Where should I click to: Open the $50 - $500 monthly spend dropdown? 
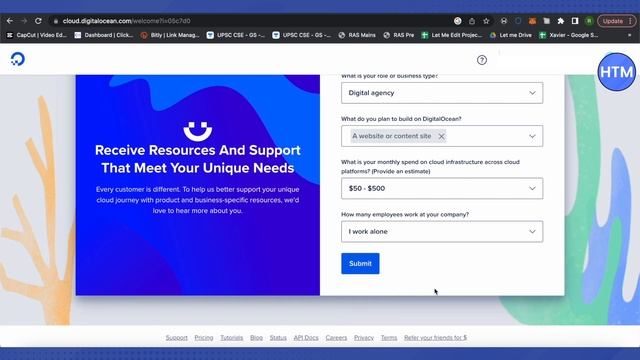click(442, 188)
